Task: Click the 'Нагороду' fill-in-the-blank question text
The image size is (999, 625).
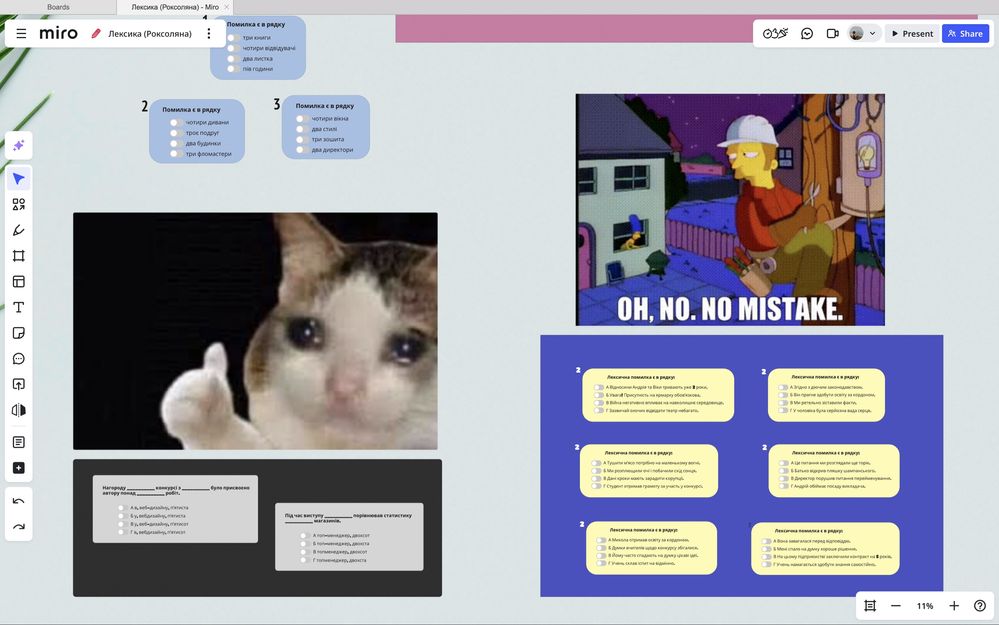Action: point(176,490)
